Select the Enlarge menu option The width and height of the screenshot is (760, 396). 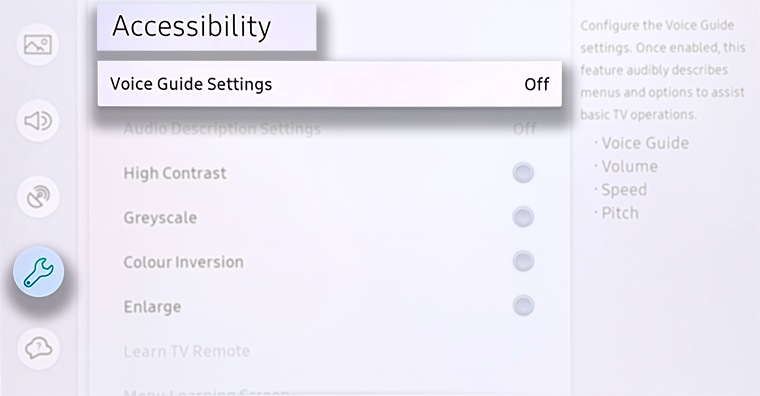[x=152, y=307]
